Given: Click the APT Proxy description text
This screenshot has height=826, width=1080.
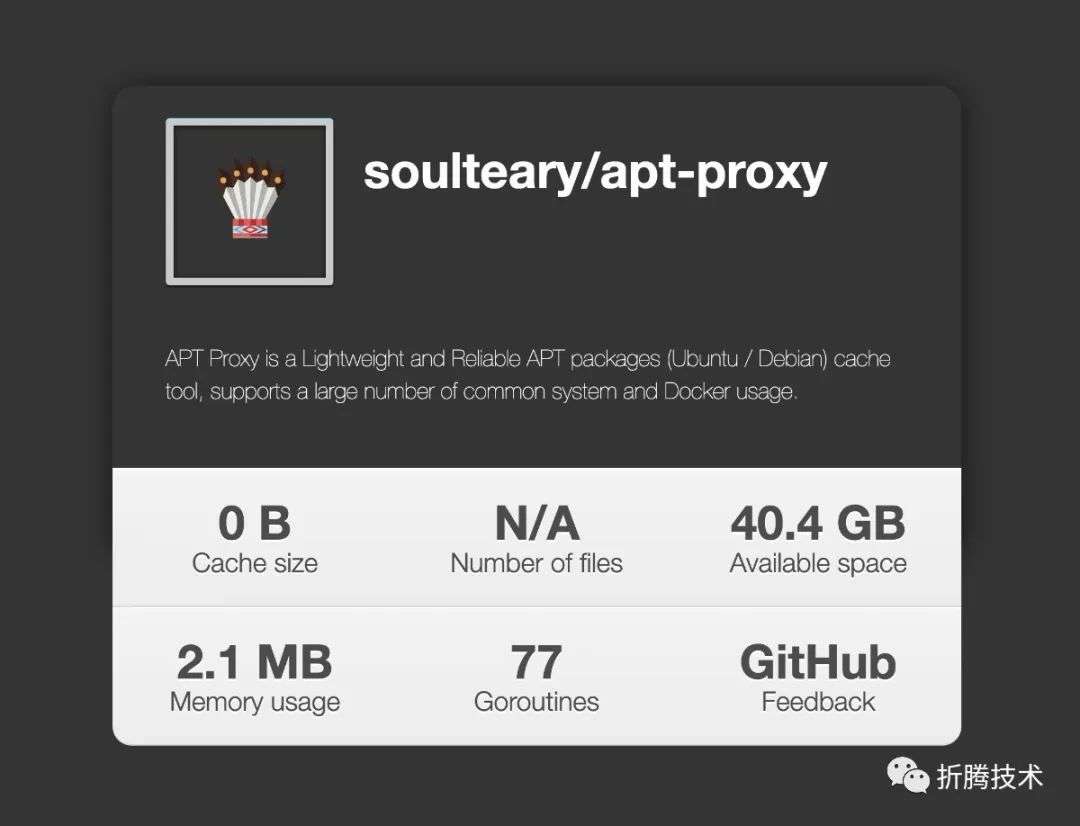Looking at the screenshot, I should 528,375.
